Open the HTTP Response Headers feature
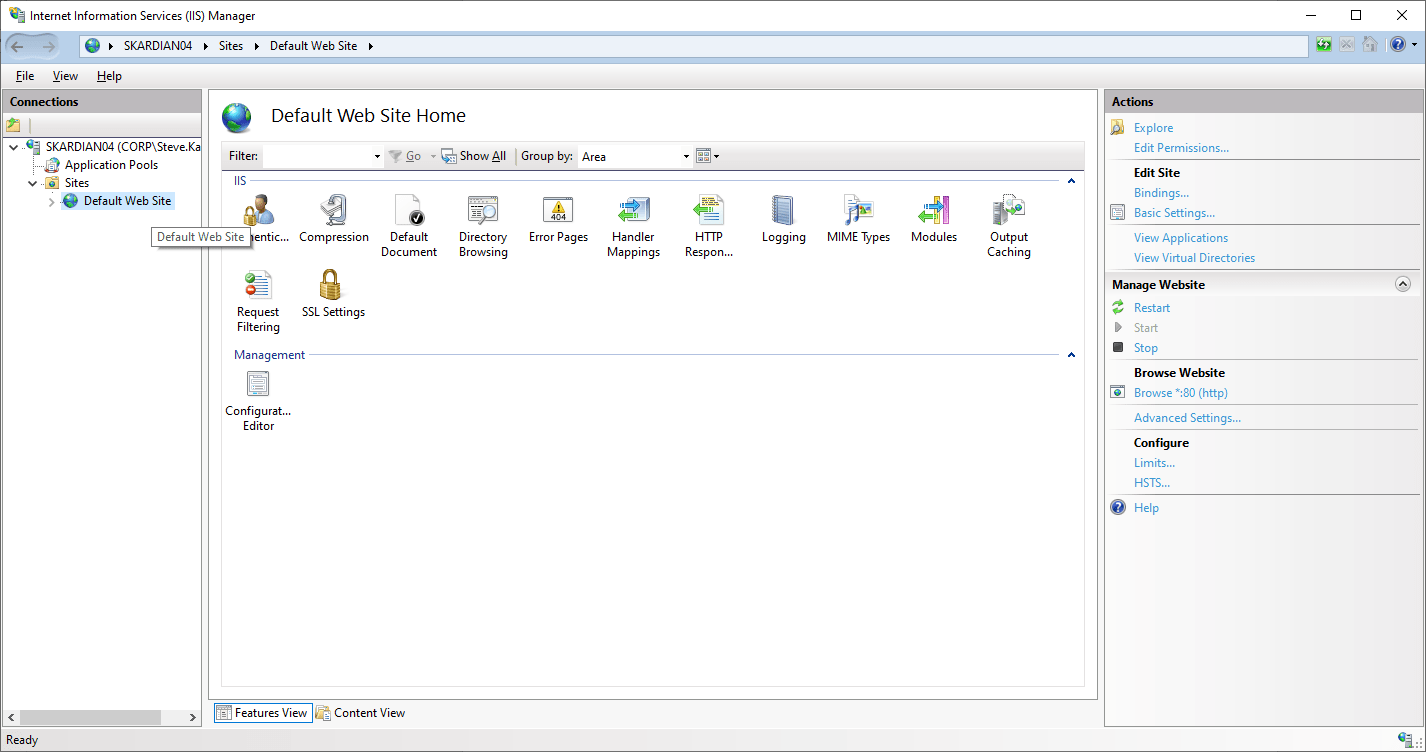1426x752 pixels. pos(708,226)
